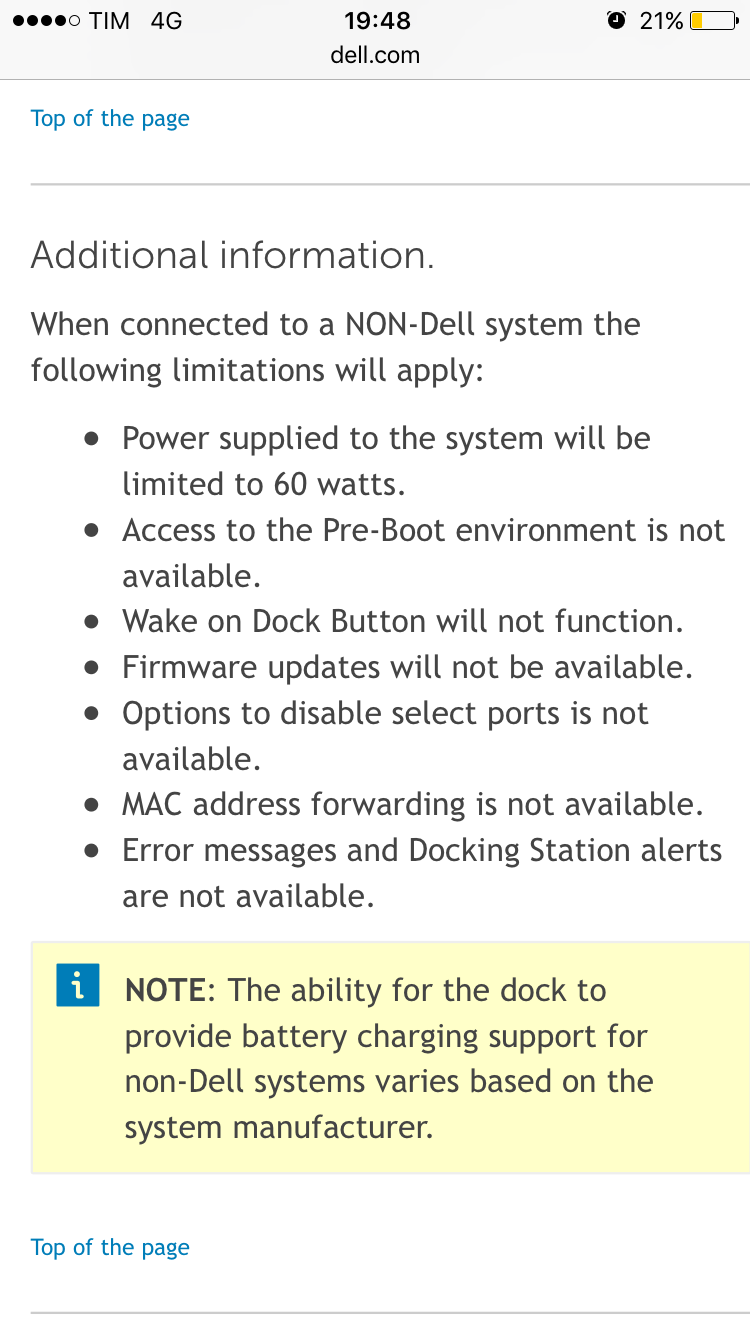Tap the 4G network indicator
Viewport: 750px width, 1334px height.
166,21
